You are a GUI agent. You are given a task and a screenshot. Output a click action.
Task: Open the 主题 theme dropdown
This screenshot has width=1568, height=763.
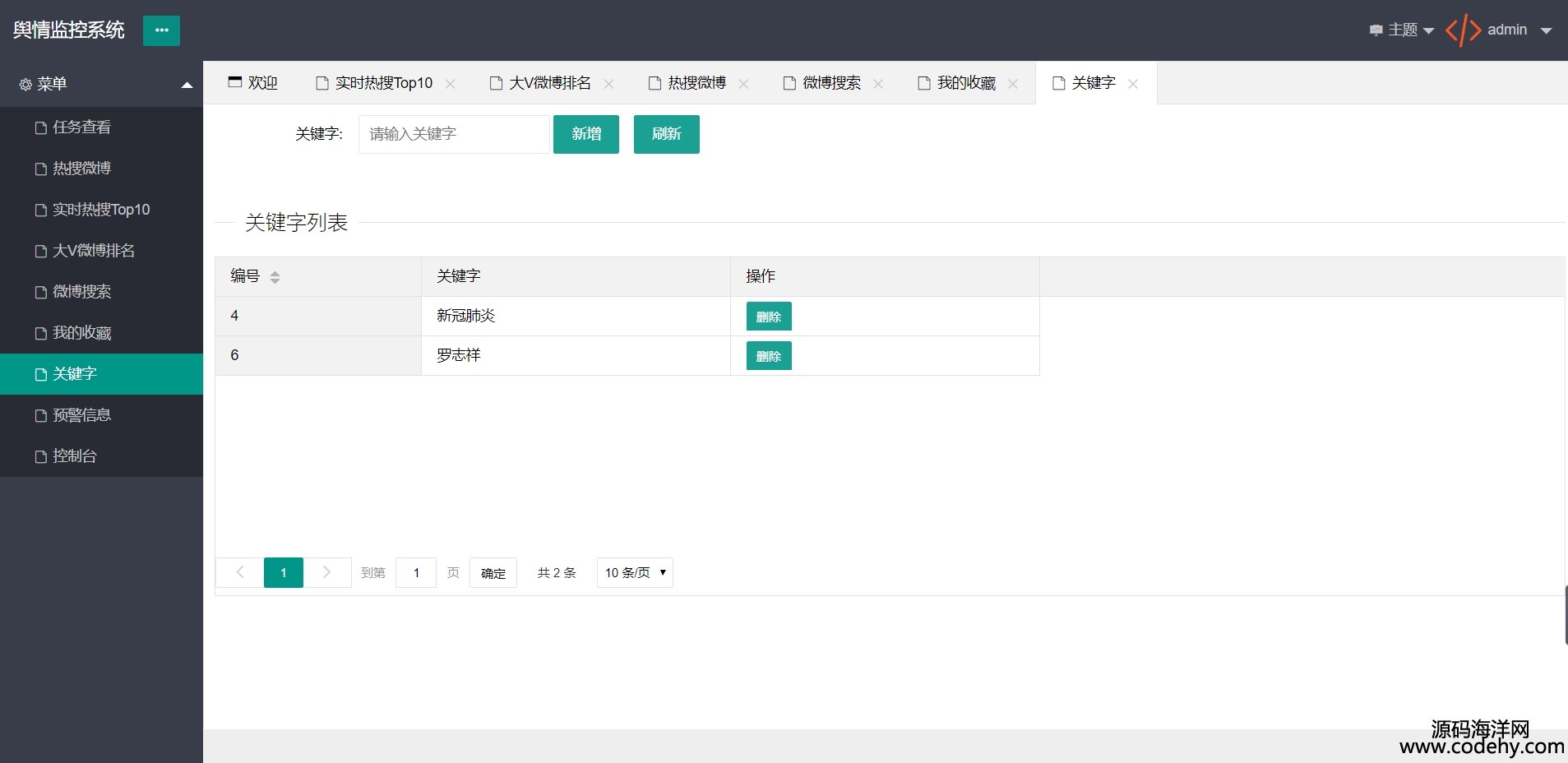point(1402,30)
